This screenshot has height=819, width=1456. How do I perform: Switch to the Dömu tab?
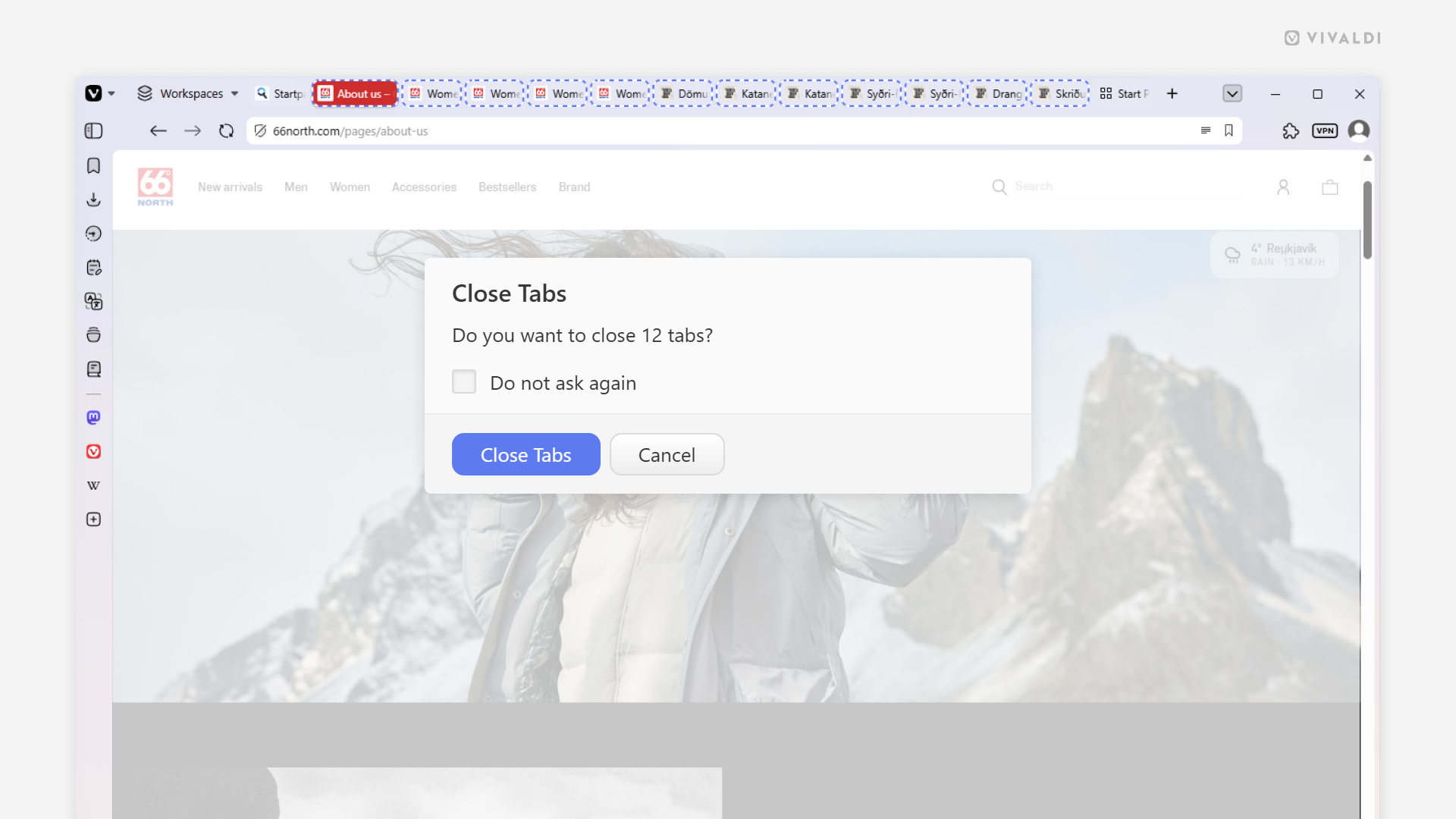683,93
